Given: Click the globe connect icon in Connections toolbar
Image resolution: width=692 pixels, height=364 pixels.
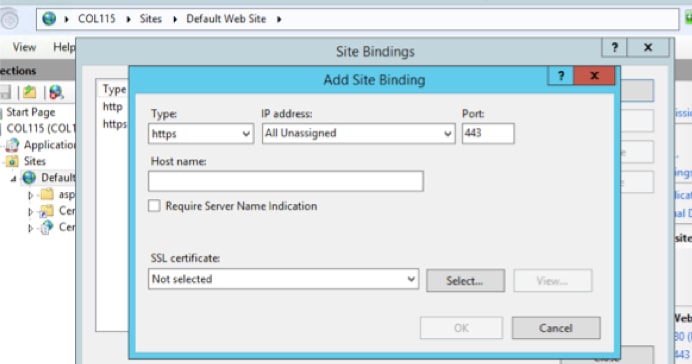Looking at the screenshot, I should 56,92.
